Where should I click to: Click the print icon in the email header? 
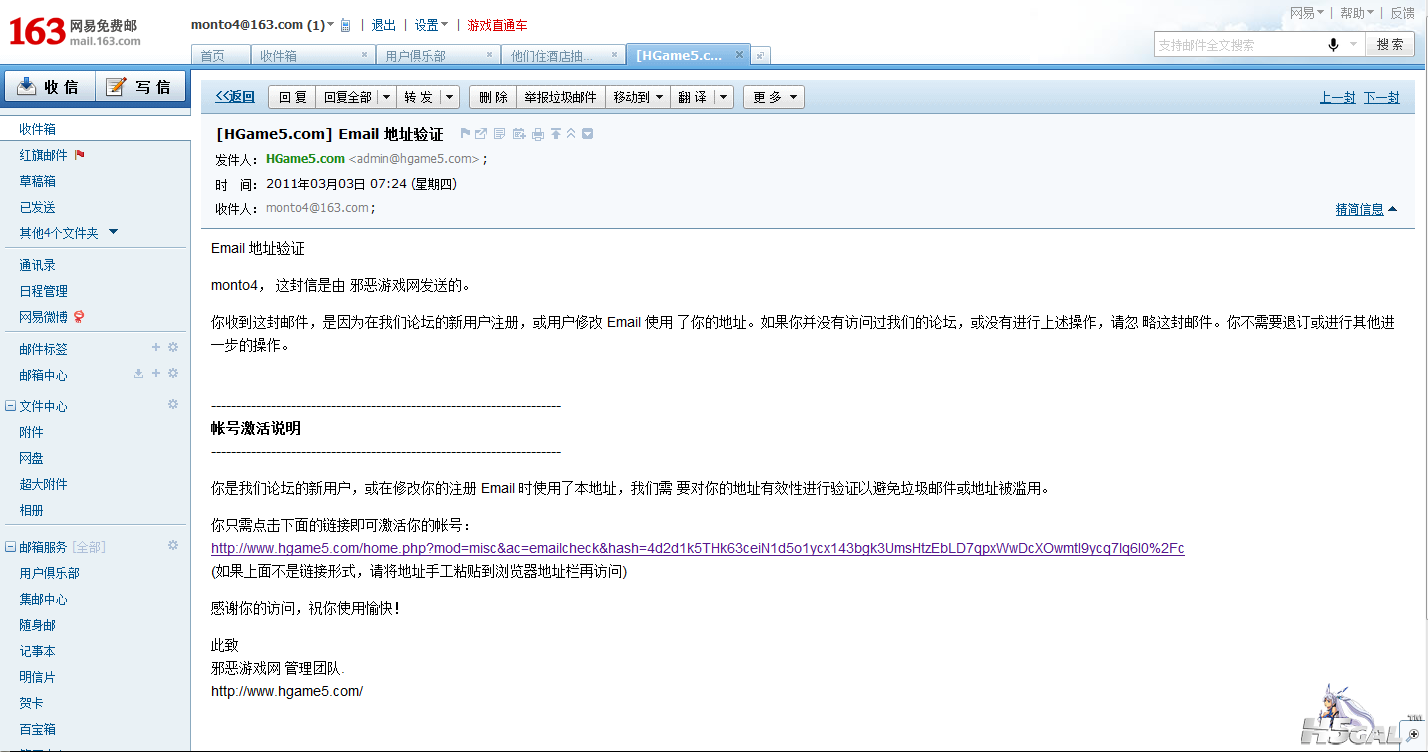click(538, 134)
